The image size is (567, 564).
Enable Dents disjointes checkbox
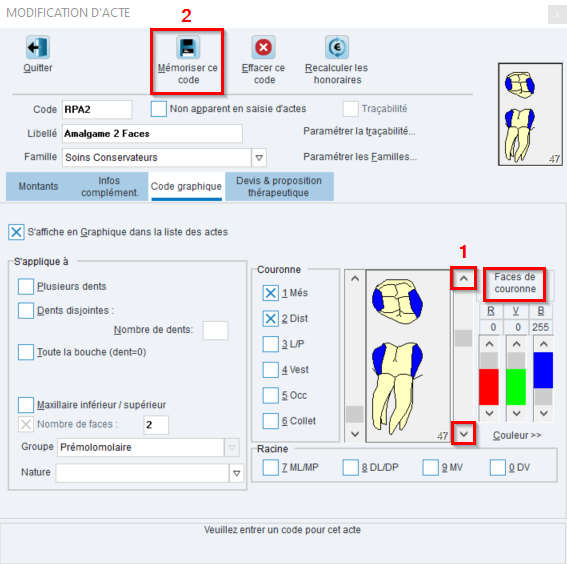[x=26, y=311]
